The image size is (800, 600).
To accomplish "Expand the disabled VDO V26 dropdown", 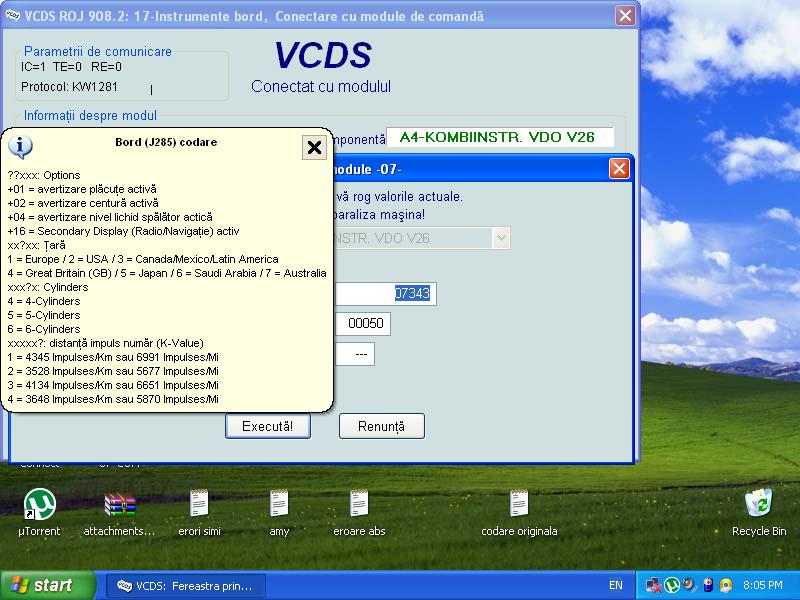I will [500, 238].
